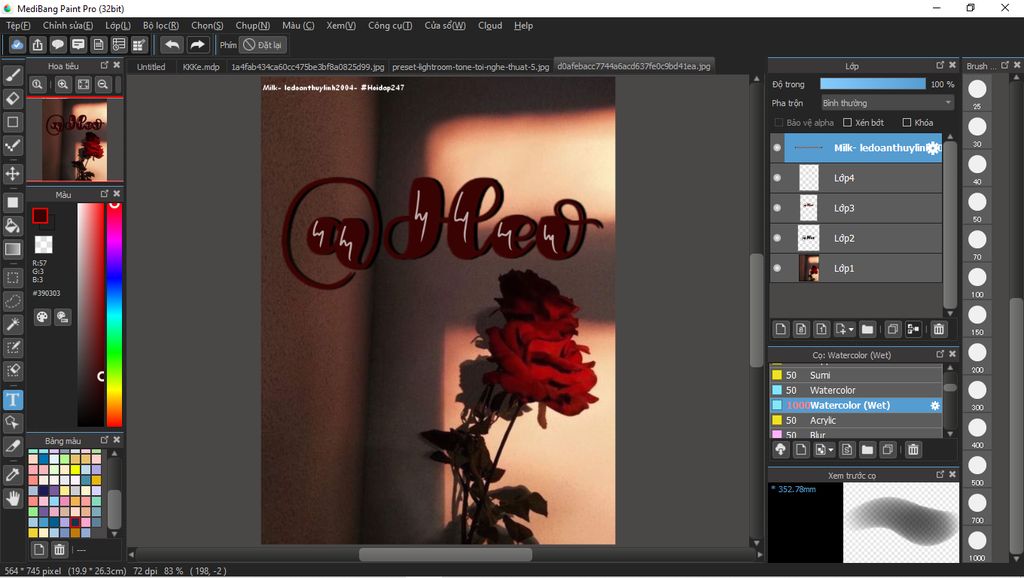Image resolution: width=1024 pixels, height=578 pixels.
Task: Float the Lớp layers panel
Action: (940, 65)
